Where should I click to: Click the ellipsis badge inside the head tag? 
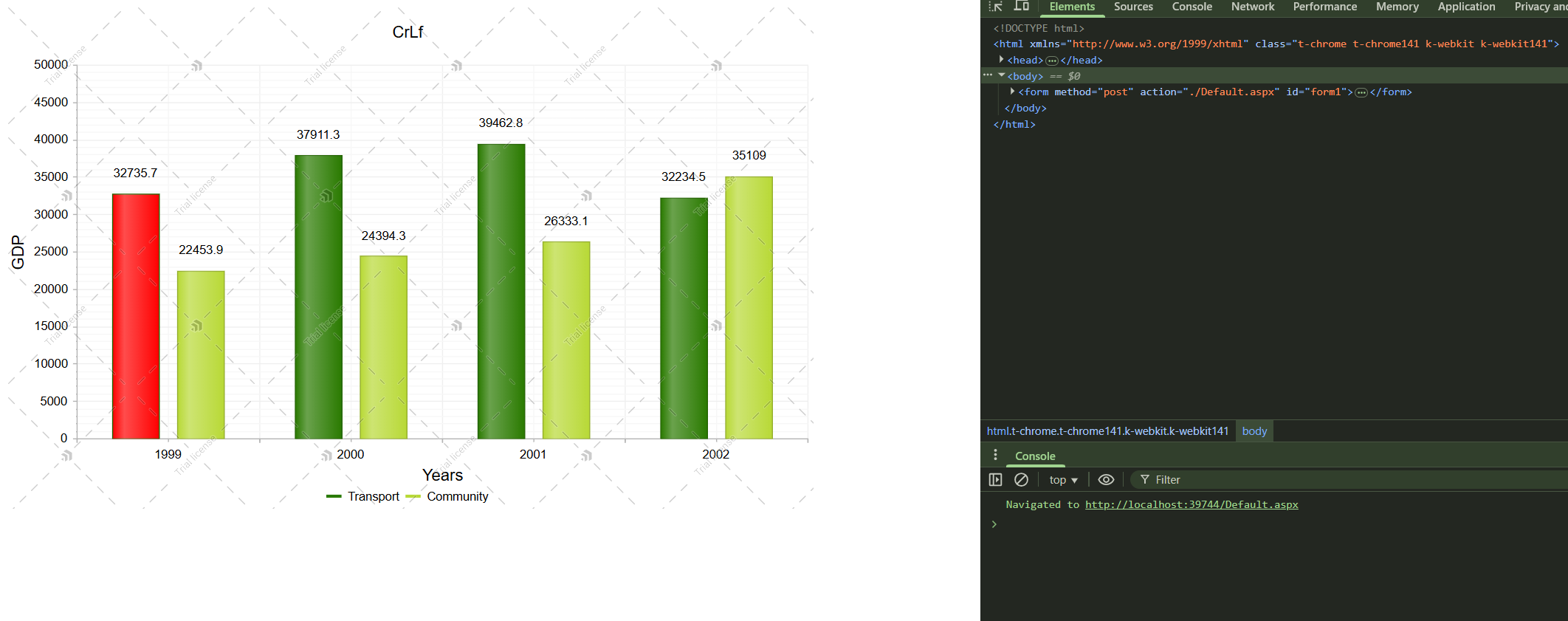pyautogui.click(x=1052, y=61)
